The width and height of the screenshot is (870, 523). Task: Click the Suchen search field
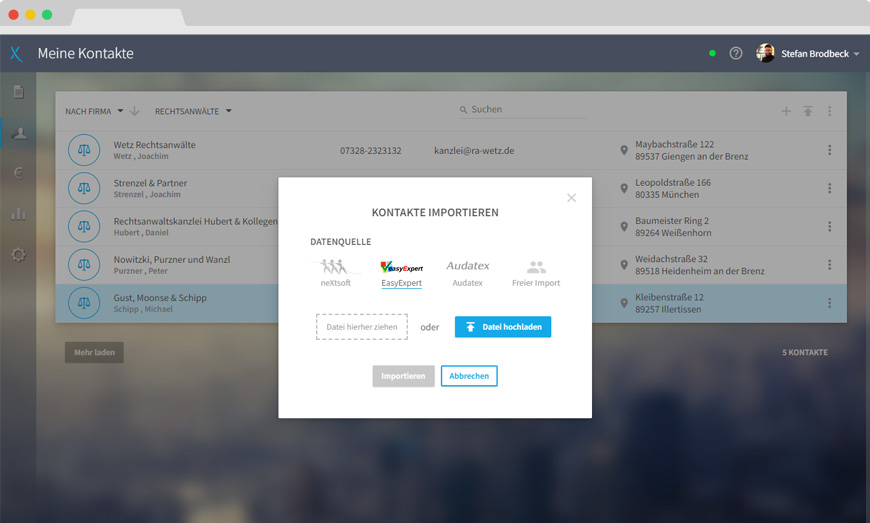pyautogui.click(x=523, y=110)
